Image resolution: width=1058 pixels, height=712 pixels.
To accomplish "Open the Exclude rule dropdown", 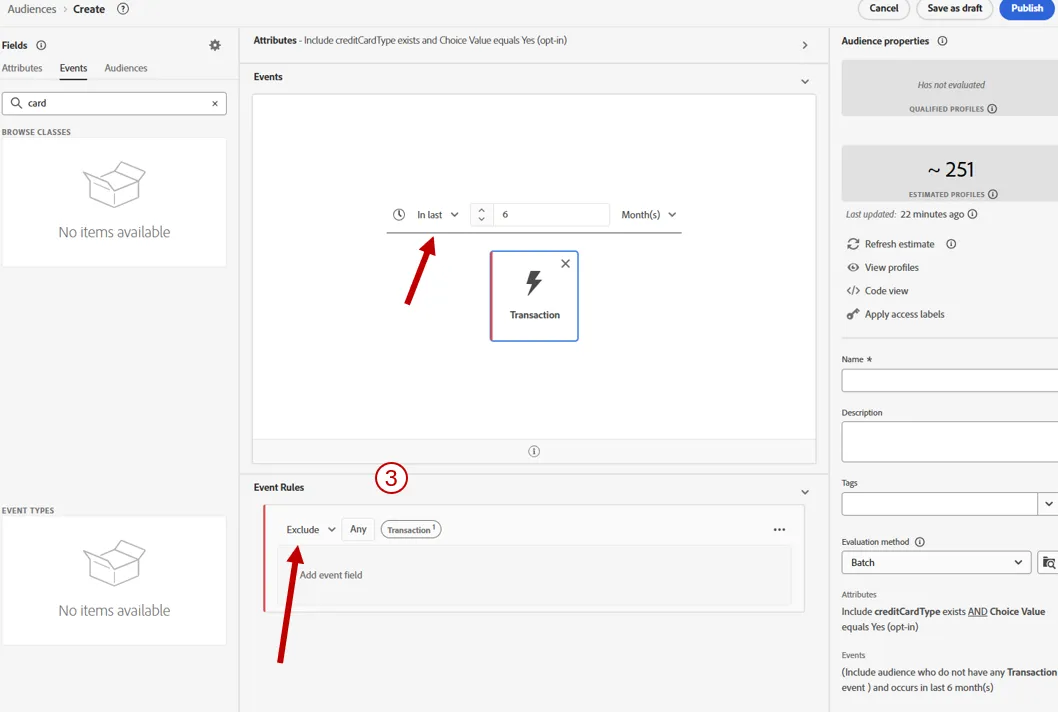I will (x=310, y=530).
